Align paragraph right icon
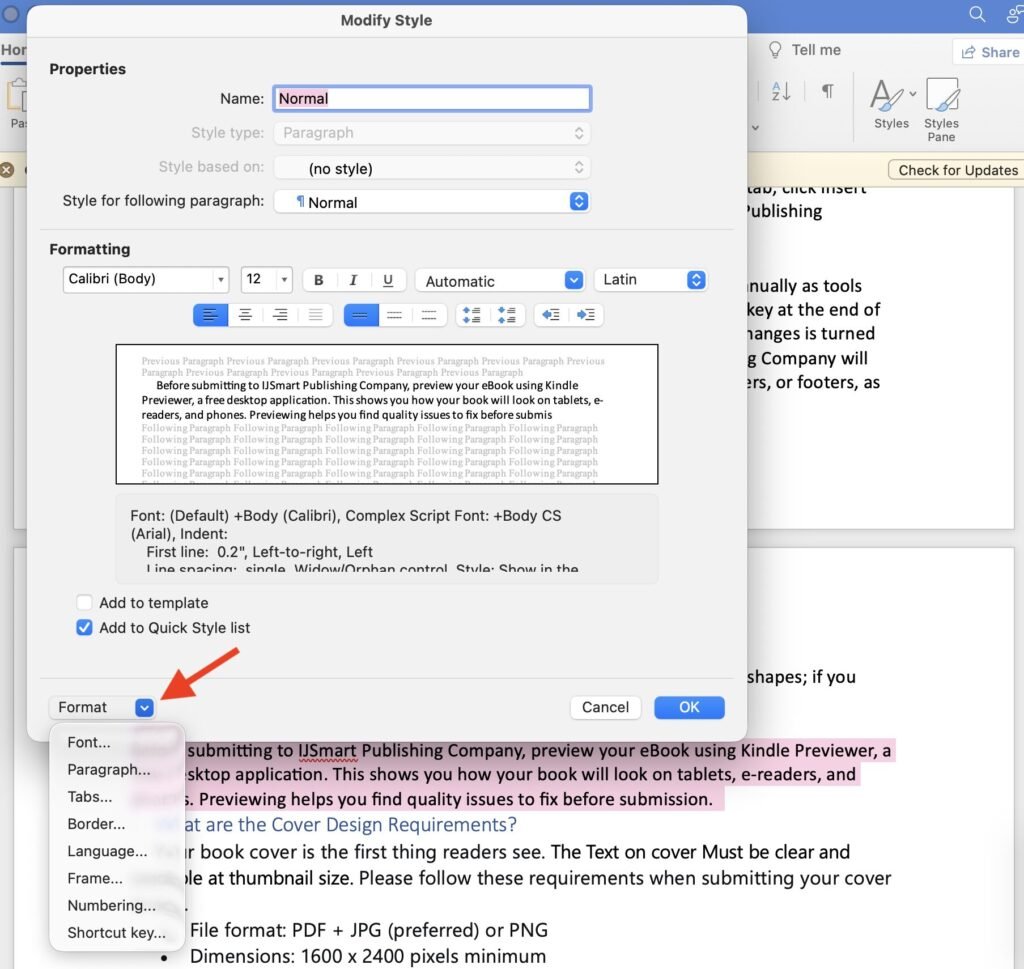Image resolution: width=1024 pixels, height=969 pixels. tap(280, 315)
